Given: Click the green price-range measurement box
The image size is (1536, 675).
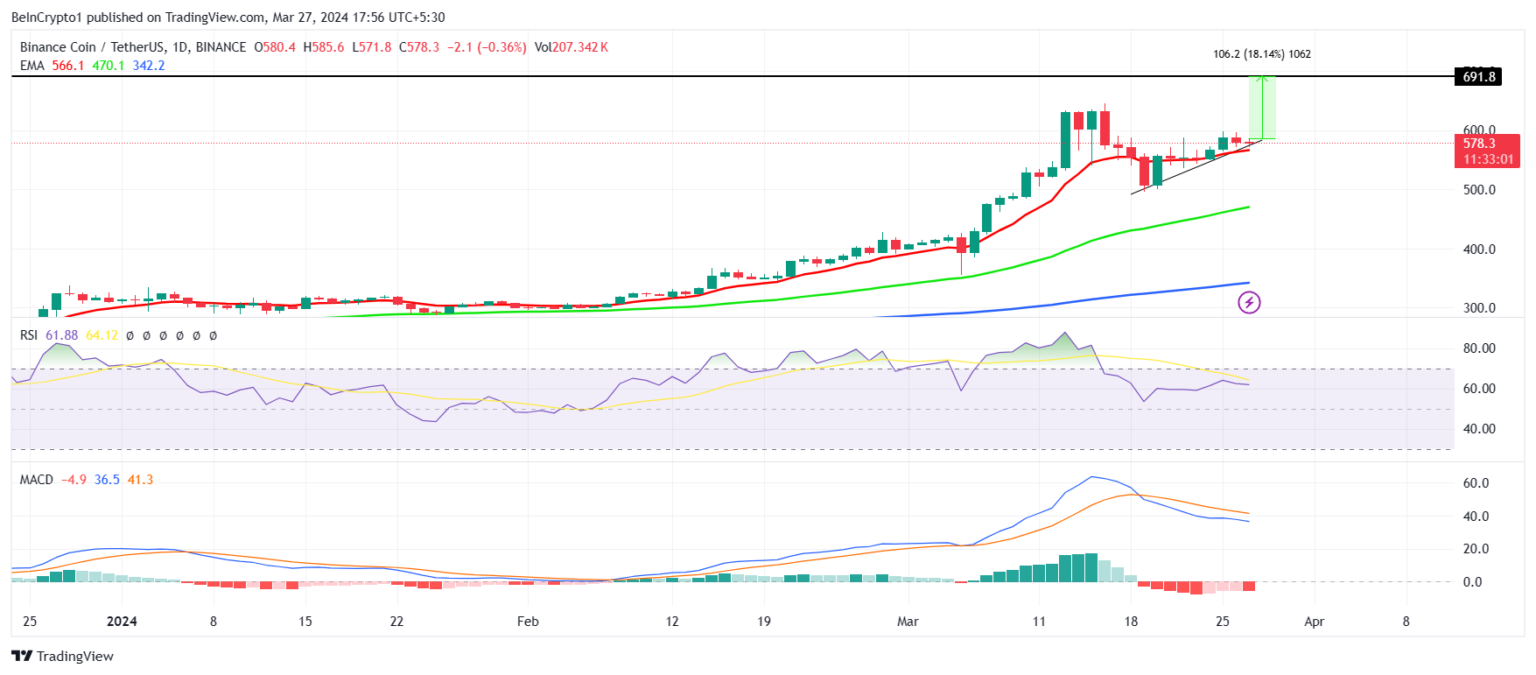Looking at the screenshot, I should click(1262, 108).
